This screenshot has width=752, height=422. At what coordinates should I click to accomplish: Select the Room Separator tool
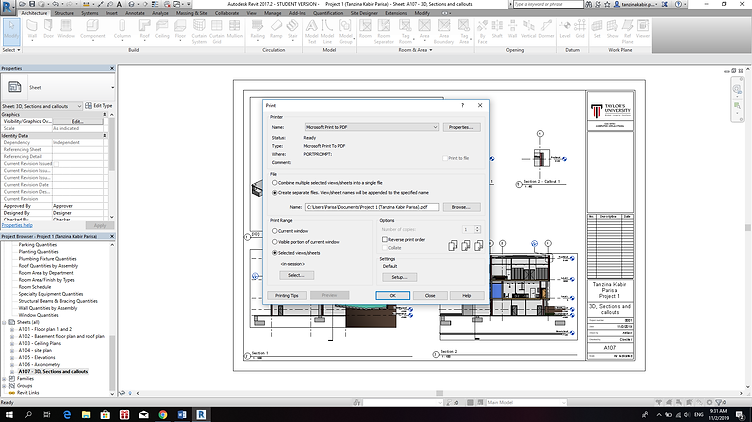tap(384, 32)
